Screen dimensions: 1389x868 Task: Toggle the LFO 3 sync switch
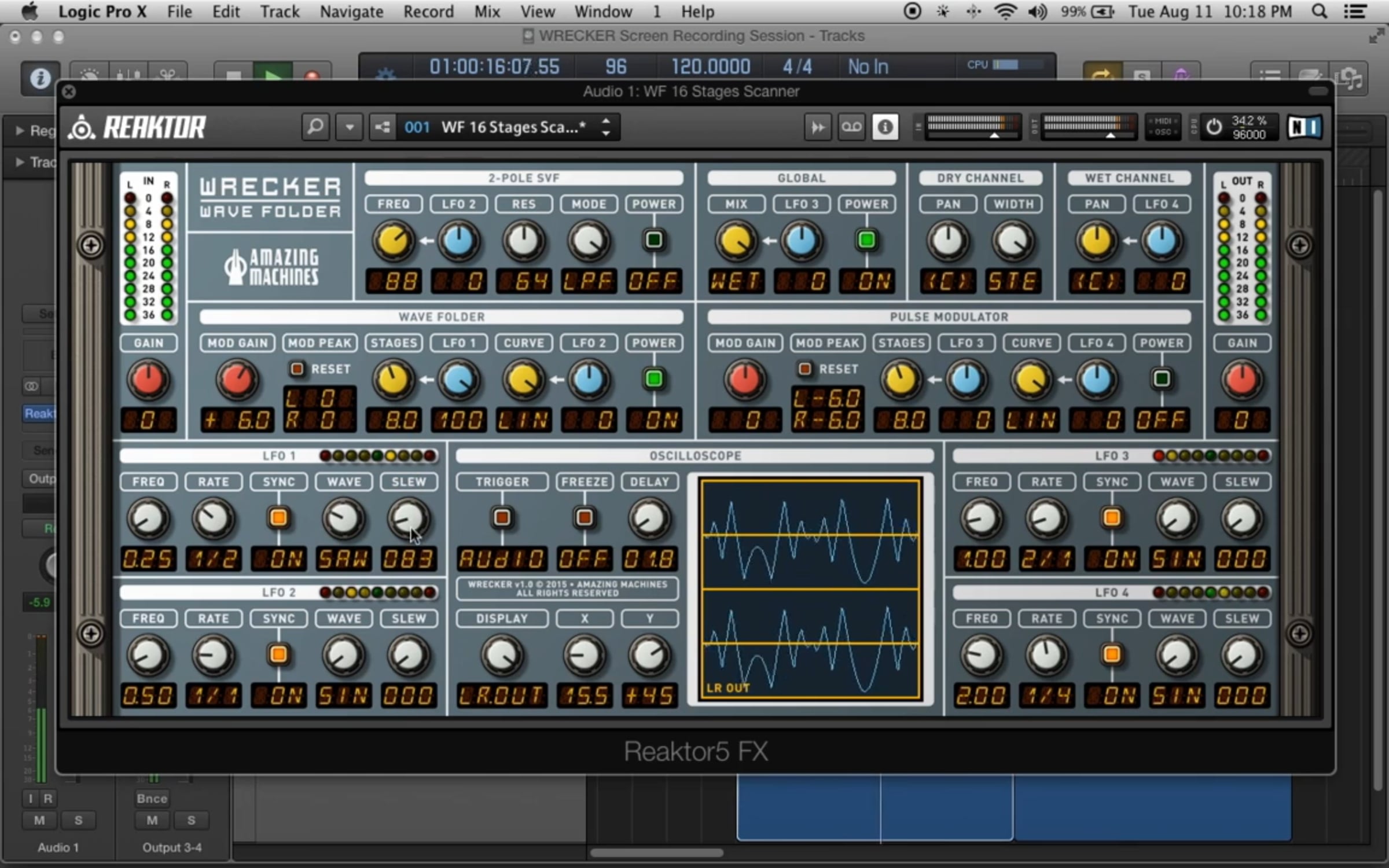point(1111,517)
